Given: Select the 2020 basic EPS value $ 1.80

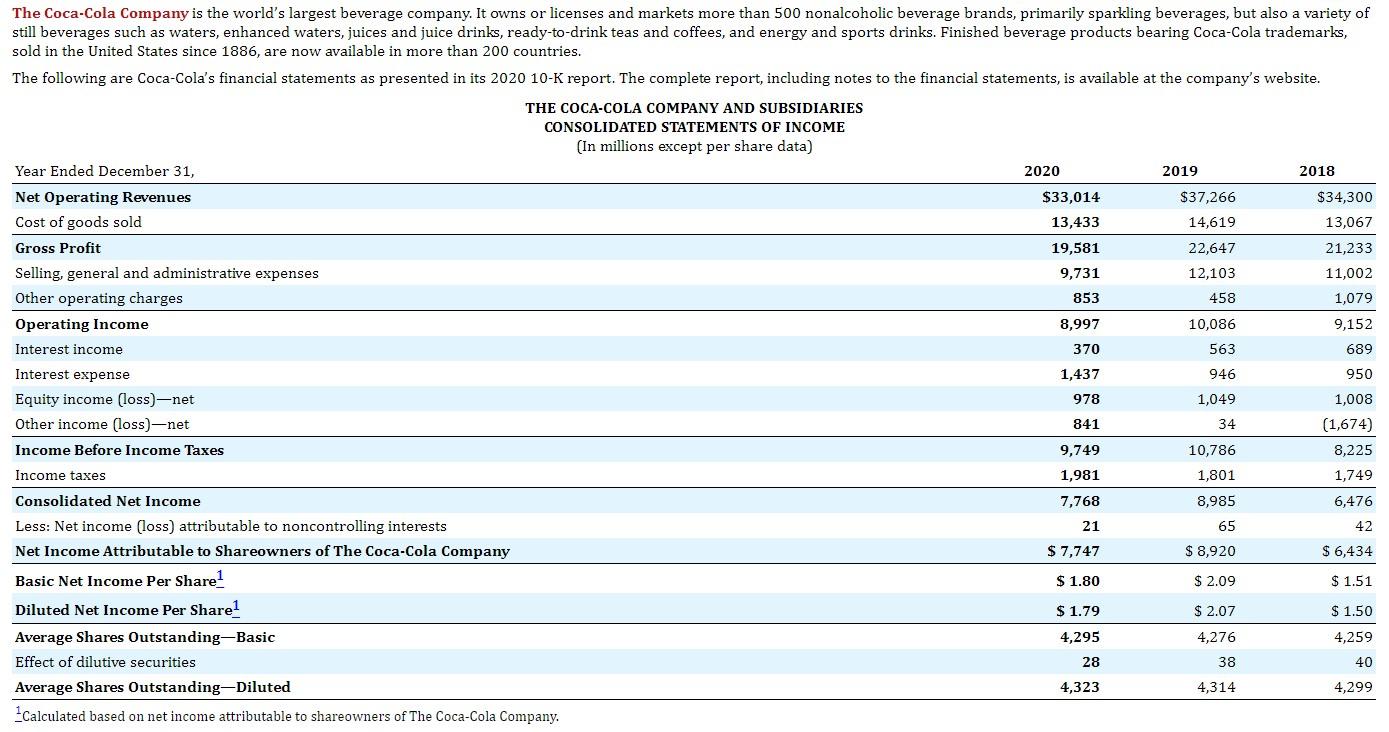Looking at the screenshot, I should (x=1078, y=581).
